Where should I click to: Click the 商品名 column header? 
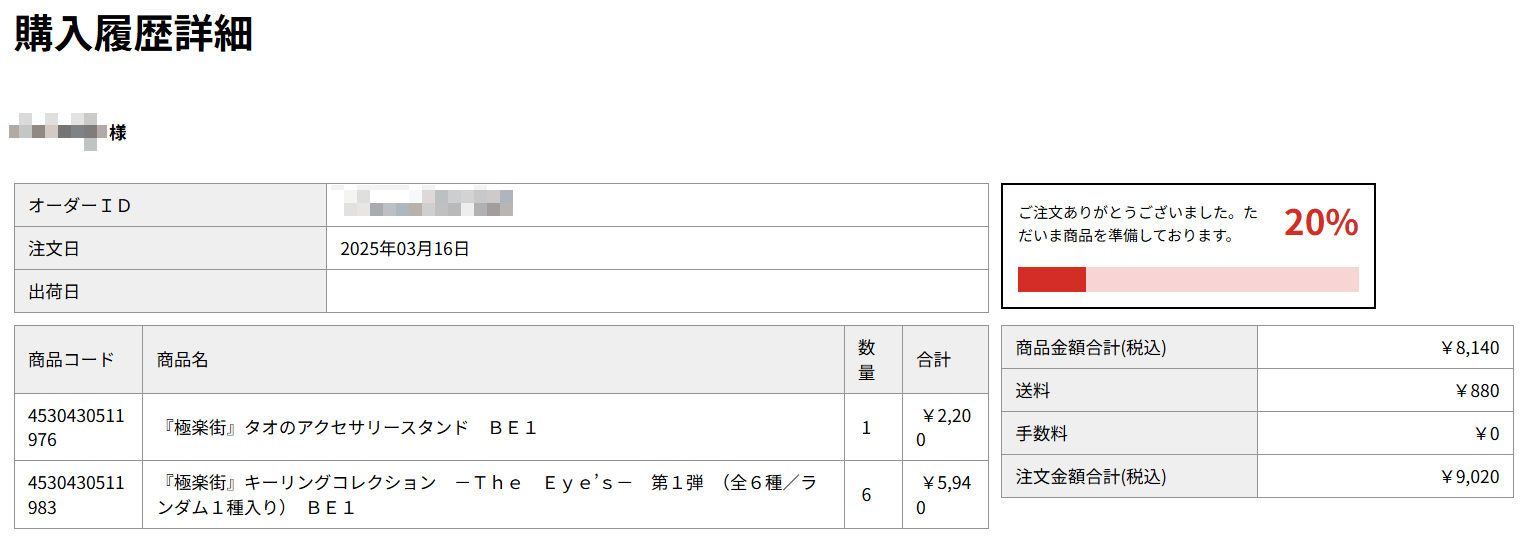click(183, 360)
